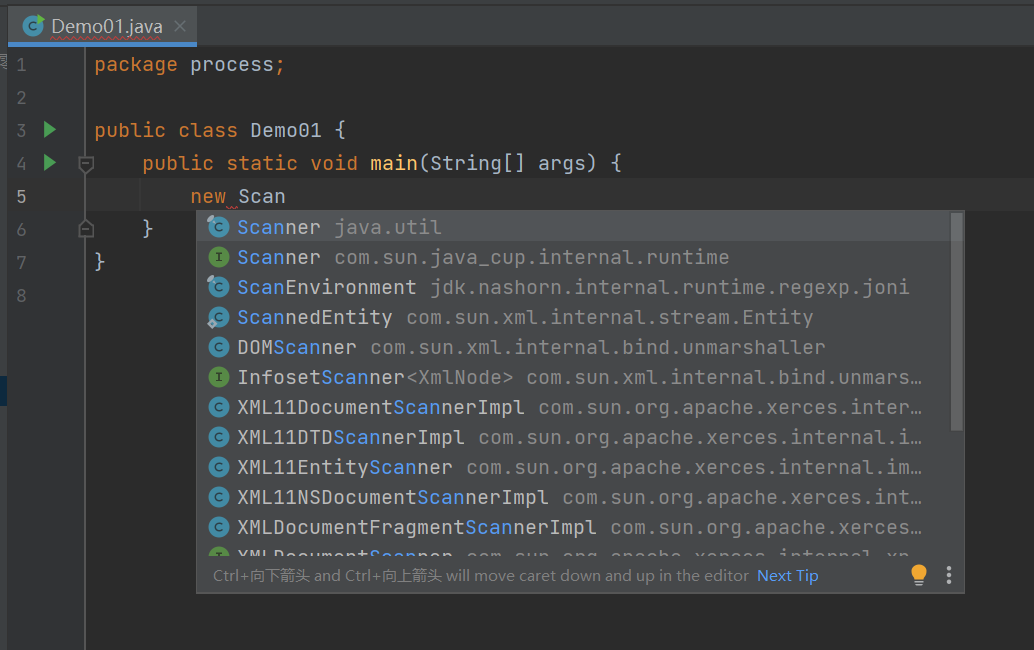Click fold end marker at closing brace
Screen dimensions: 1034x650
coord(86,229)
